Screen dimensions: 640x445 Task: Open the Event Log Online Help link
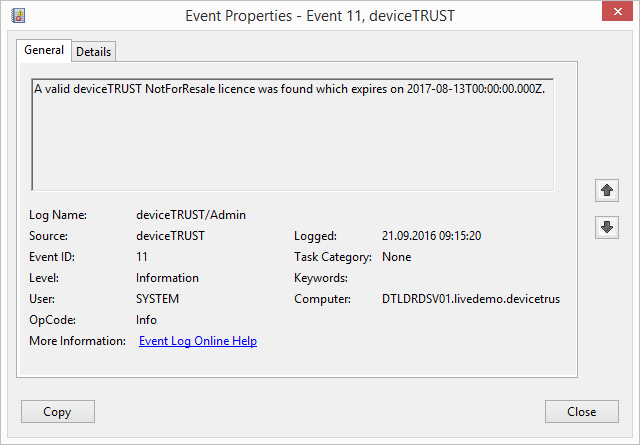coord(198,341)
